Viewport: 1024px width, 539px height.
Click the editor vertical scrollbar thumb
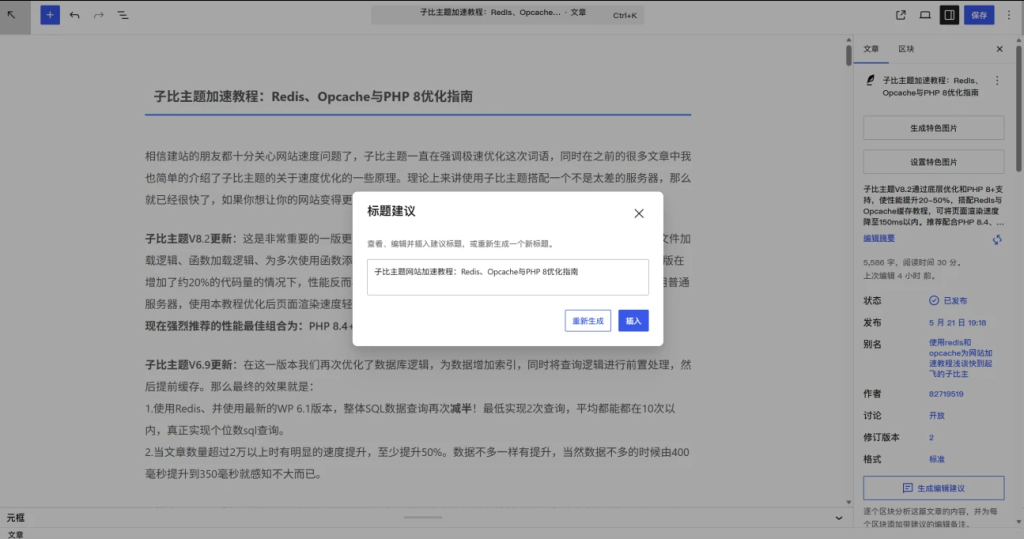848,55
